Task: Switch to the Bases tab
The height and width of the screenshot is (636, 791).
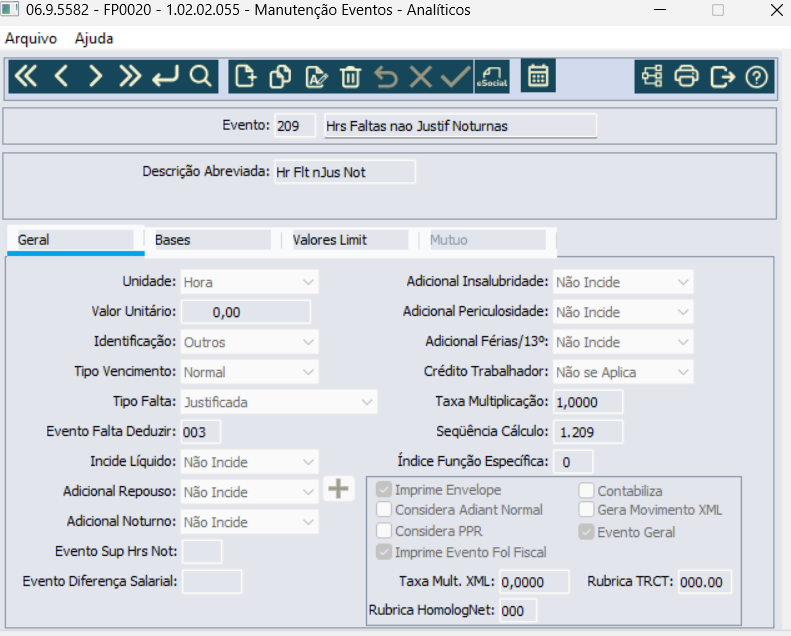Action: [212, 240]
